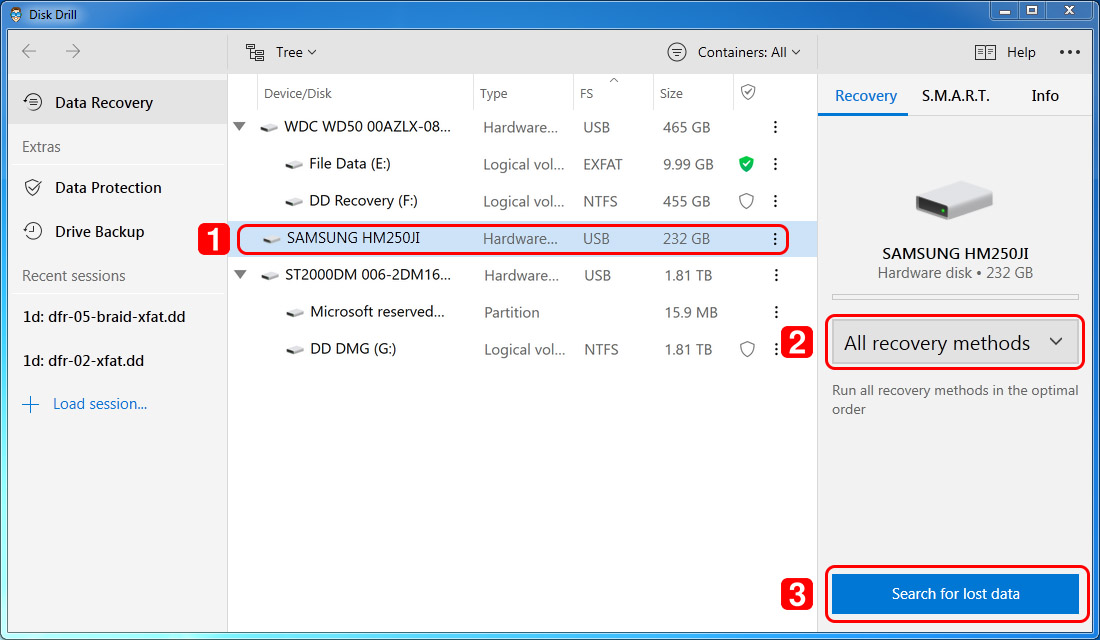This screenshot has width=1100, height=640.
Task: Open options menu for WDC WD50 disk
Action: click(775, 127)
